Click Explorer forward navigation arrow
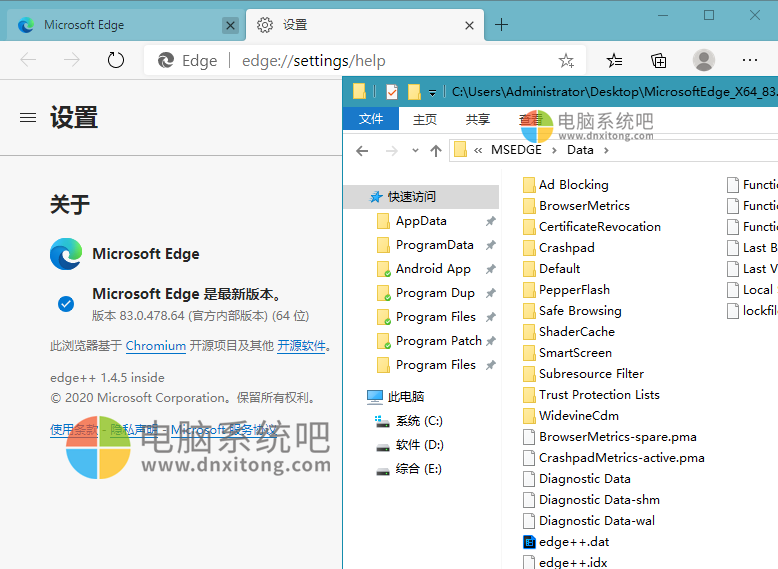 click(x=391, y=151)
